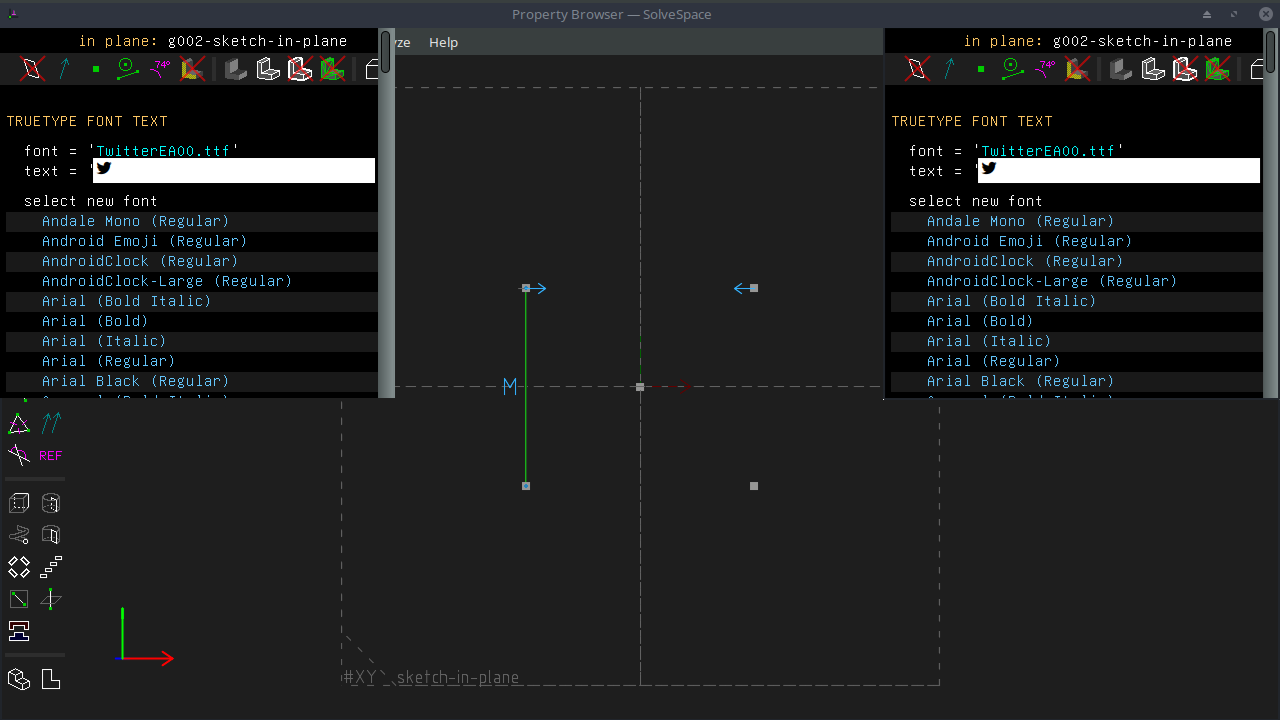Apply a parallel constraint
The height and width of the screenshot is (720, 1280).
coord(51,423)
